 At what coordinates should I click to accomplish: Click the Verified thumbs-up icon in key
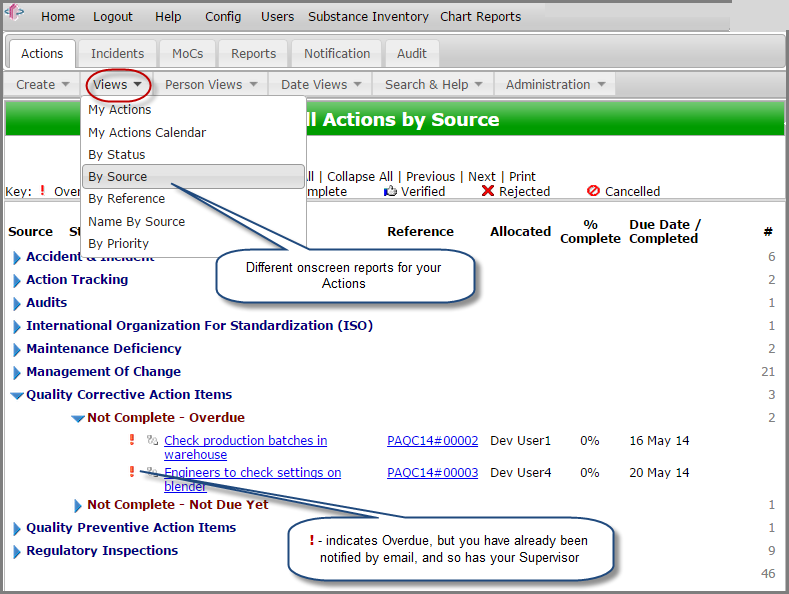click(x=391, y=191)
